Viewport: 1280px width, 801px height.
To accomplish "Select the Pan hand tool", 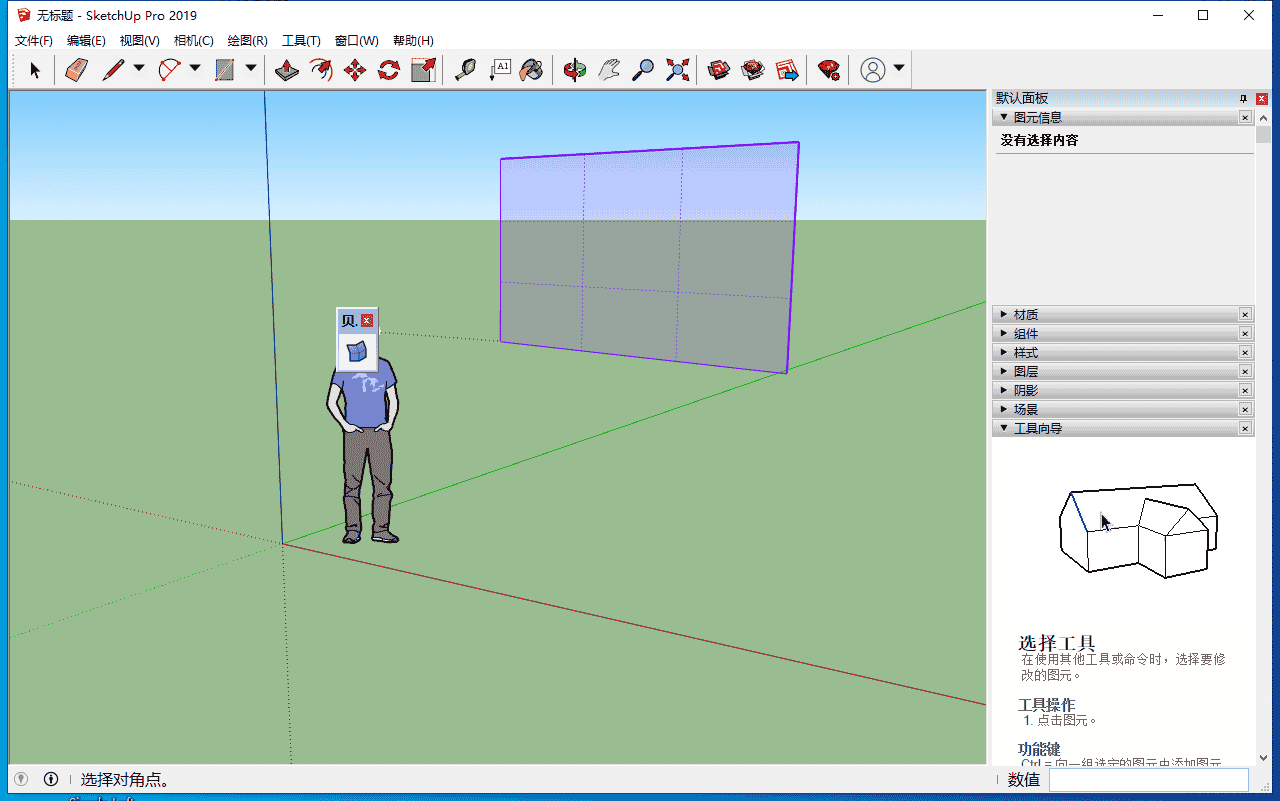I will click(x=609, y=70).
